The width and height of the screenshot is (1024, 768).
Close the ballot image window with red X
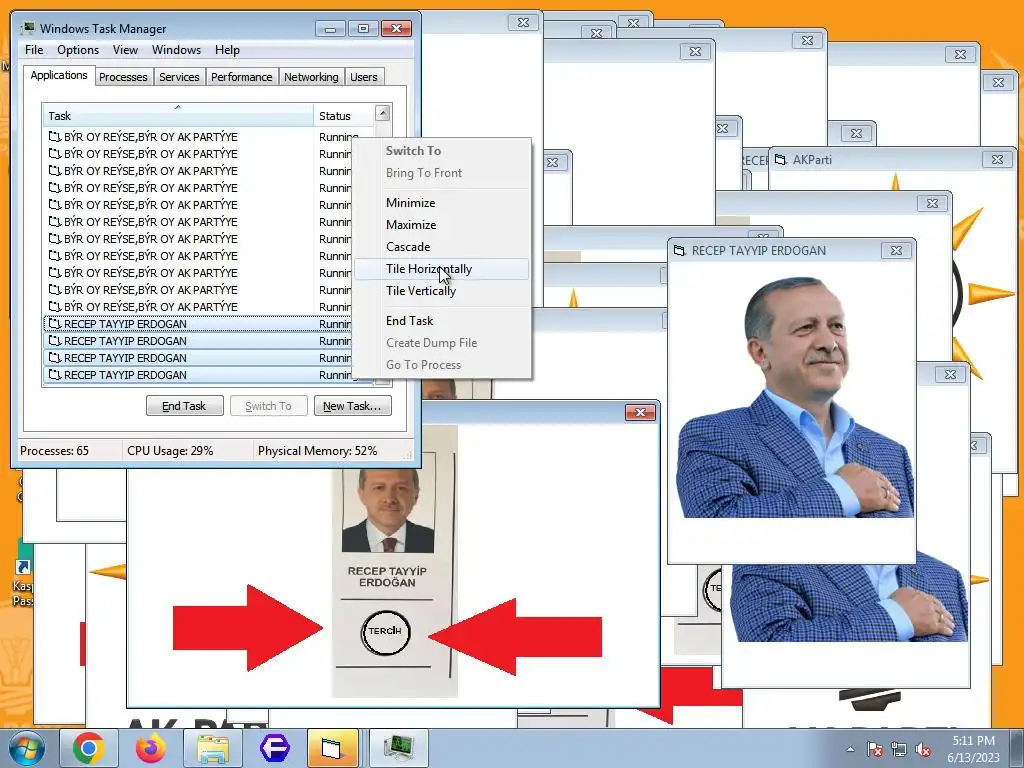(x=640, y=412)
